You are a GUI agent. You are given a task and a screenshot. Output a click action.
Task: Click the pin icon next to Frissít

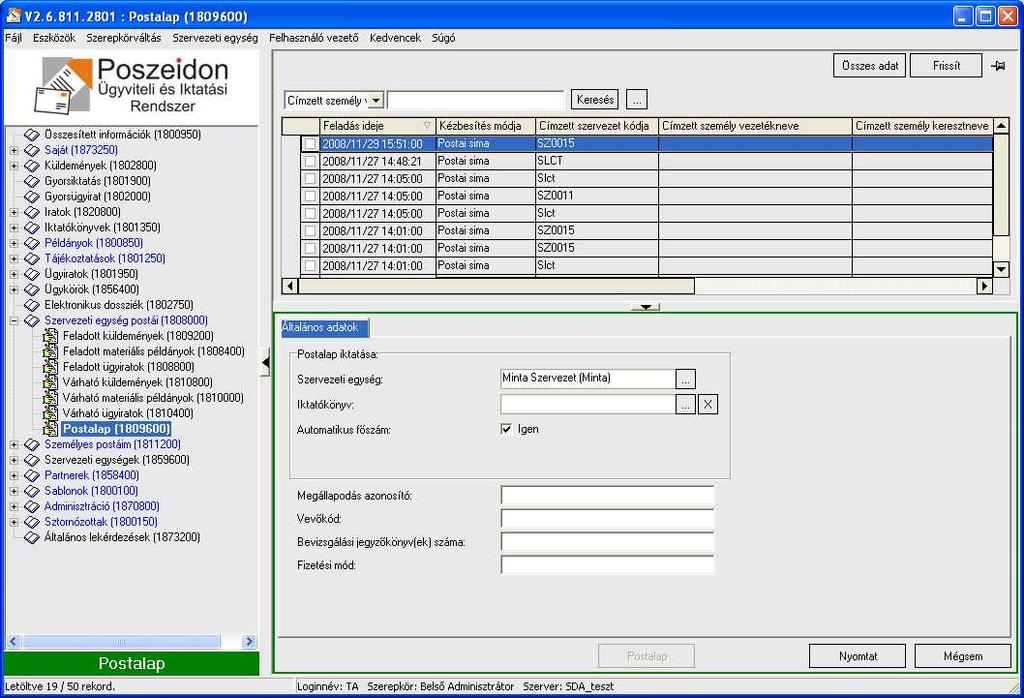click(x=998, y=66)
